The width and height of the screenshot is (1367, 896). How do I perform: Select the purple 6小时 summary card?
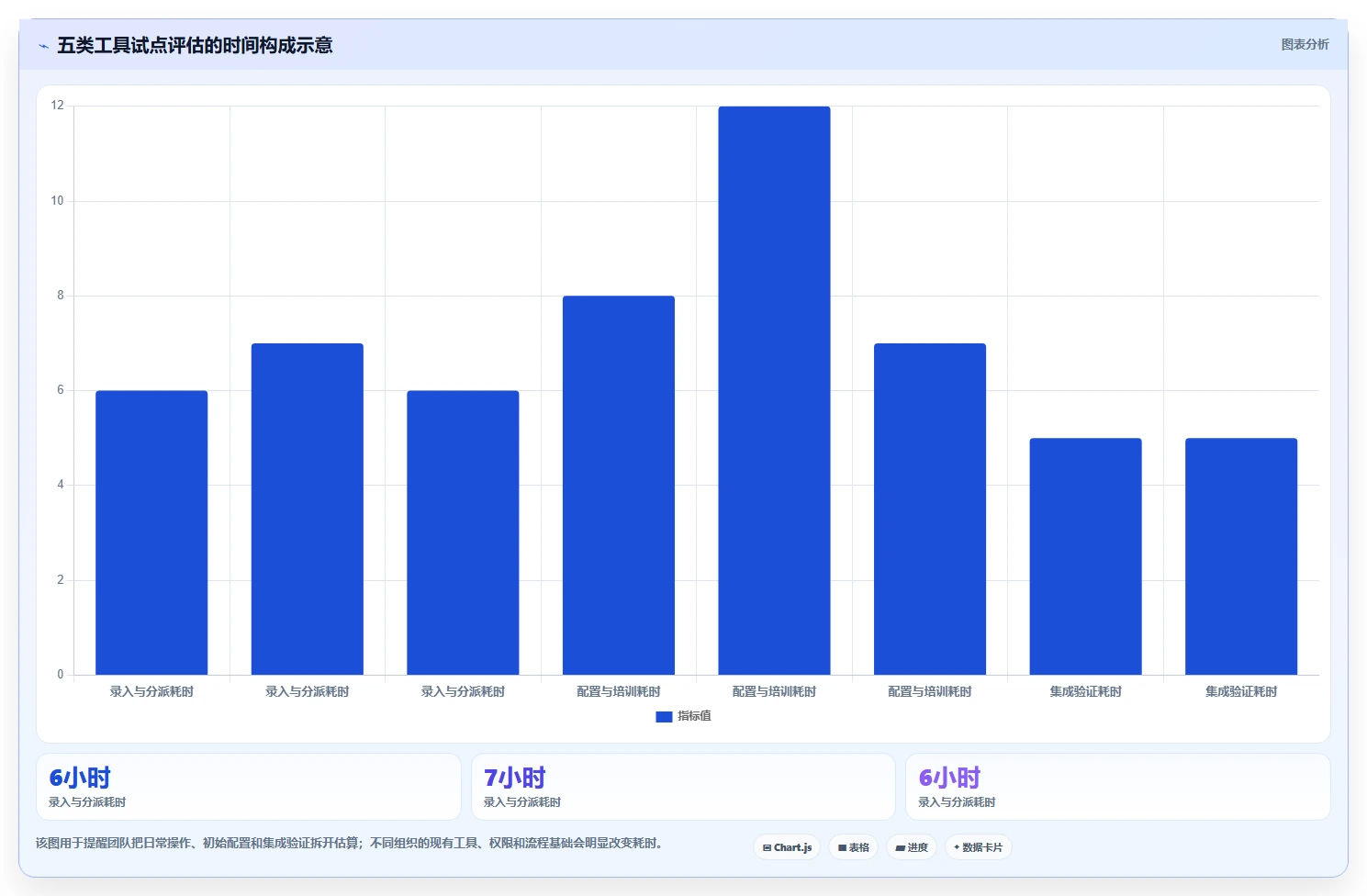(x=1117, y=787)
